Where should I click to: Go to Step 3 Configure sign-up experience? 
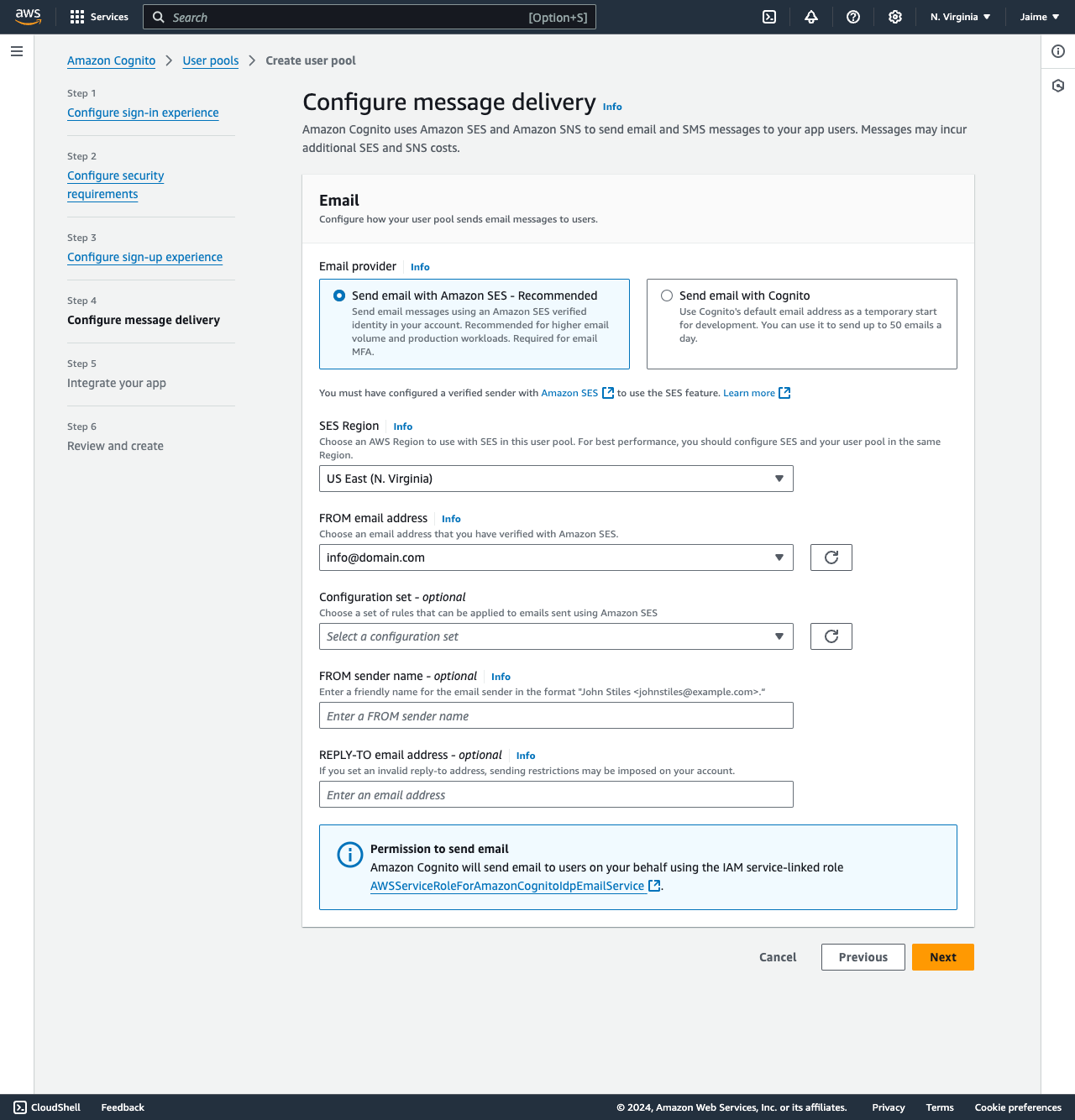coord(144,257)
